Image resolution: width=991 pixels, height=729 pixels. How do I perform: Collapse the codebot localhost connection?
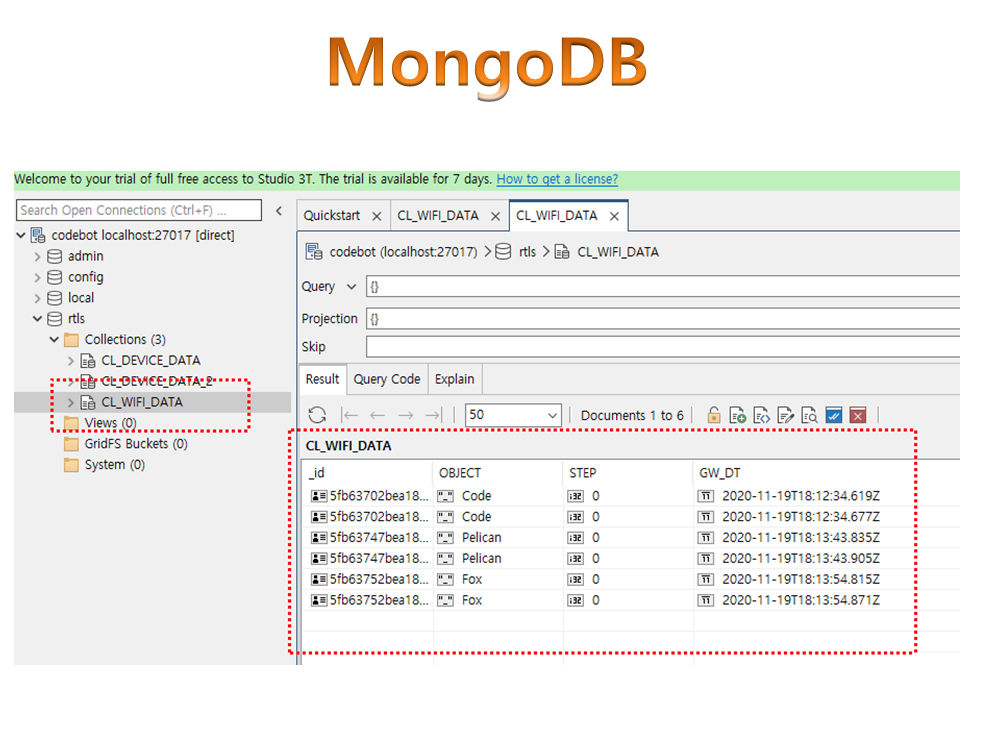coord(21,235)
